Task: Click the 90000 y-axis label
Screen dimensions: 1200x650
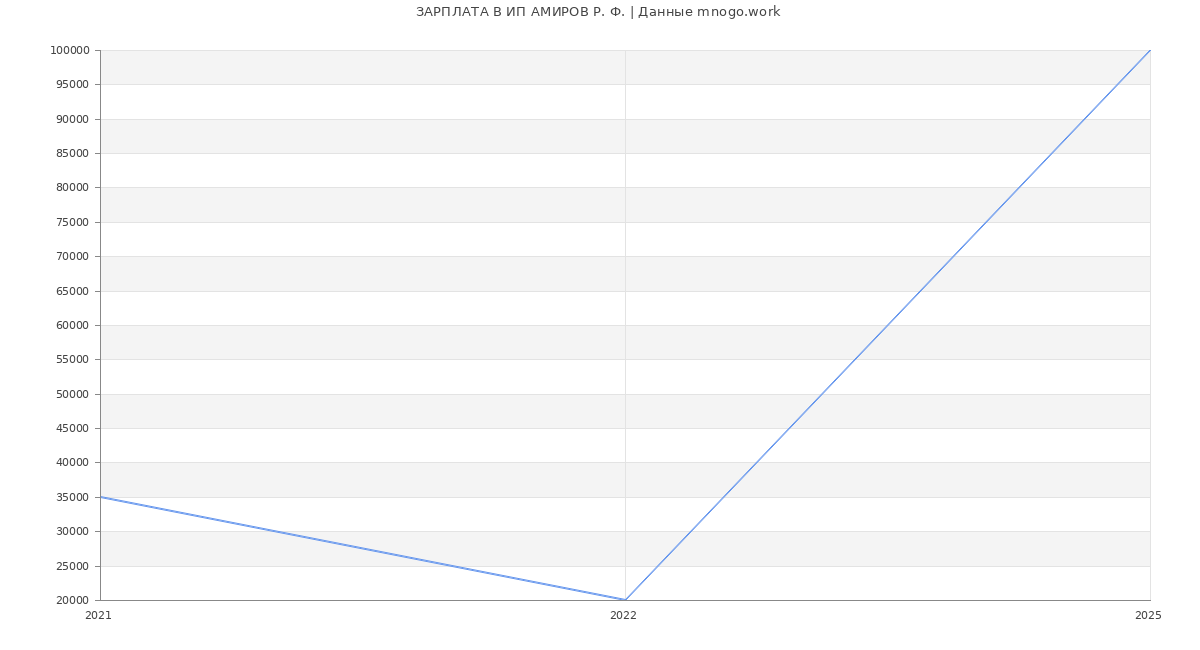Action: pos(72,119)
